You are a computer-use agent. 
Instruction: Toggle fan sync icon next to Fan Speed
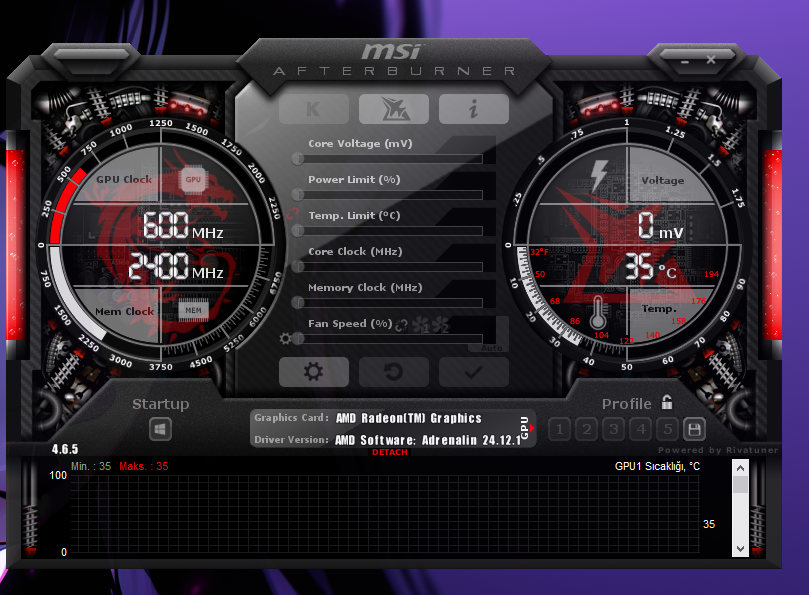click(401, 325)
